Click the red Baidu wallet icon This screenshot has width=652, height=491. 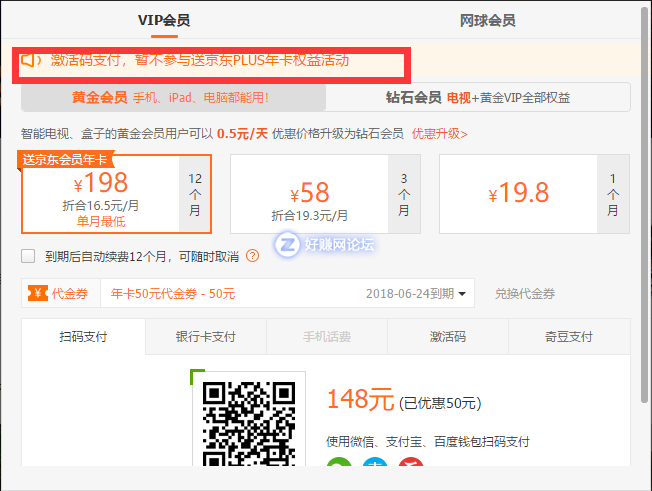[411, 461]
